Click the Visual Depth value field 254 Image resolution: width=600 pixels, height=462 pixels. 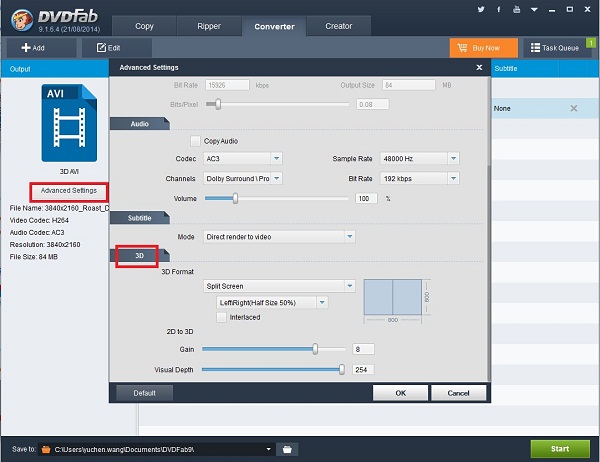tap(363, 370)
